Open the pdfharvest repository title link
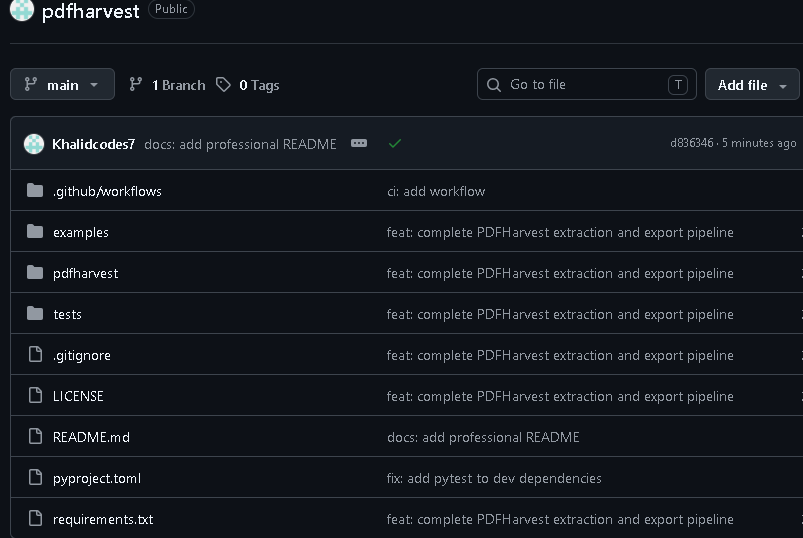The height and width of the screenshot is (538, 803). pyautogui.click(x=90, y=11)
